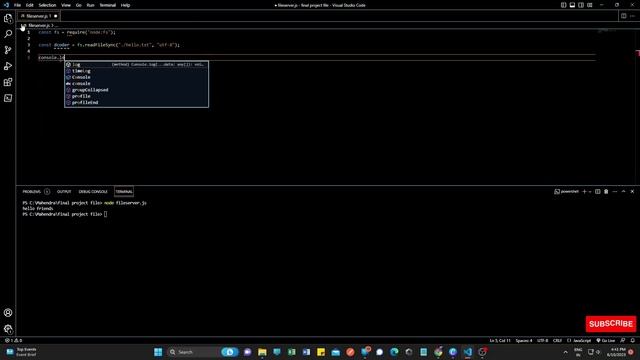The image size is (640, 360).
Task: Select the fileserver.js editor tab
Action: click(x=37, y=16)
